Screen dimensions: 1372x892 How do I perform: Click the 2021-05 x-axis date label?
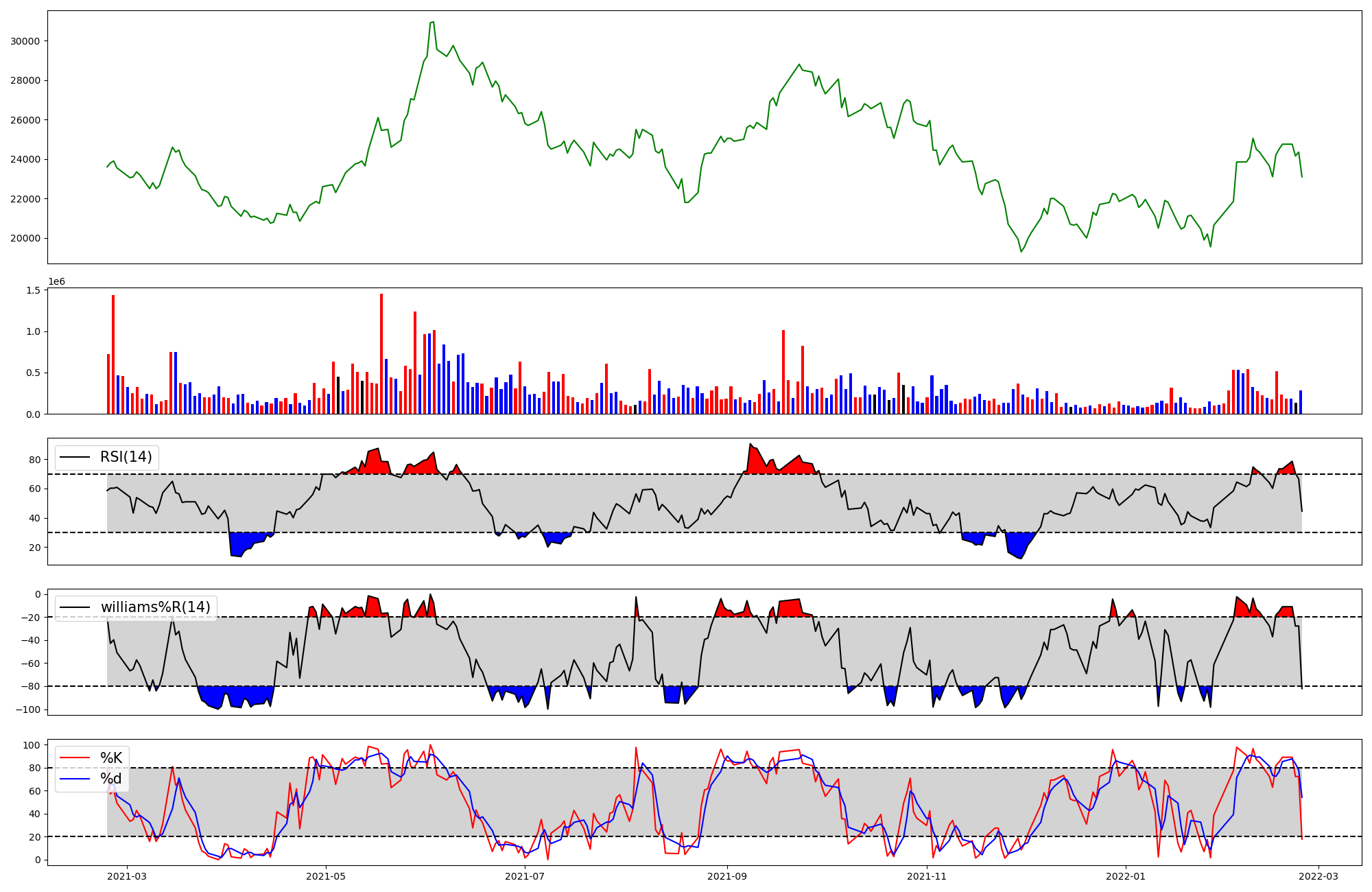point(326,876)
